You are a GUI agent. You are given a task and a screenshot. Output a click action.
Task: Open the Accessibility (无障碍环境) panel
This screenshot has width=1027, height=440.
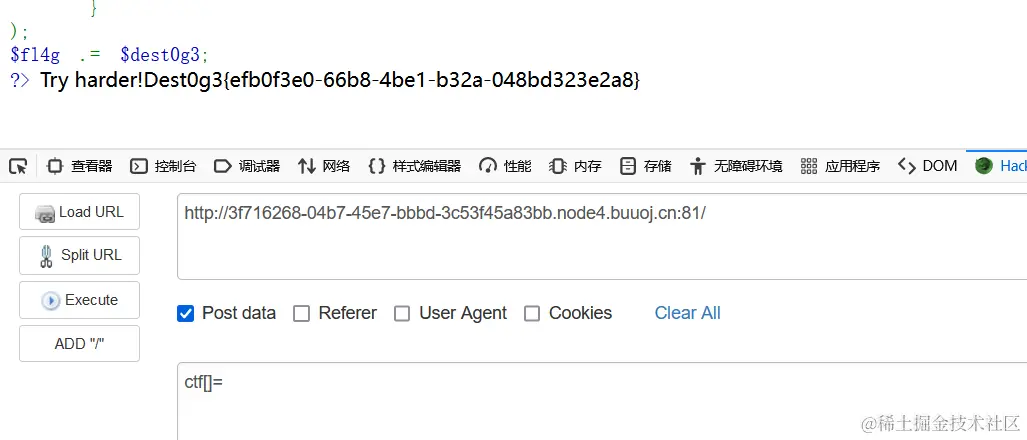[736, 166]
